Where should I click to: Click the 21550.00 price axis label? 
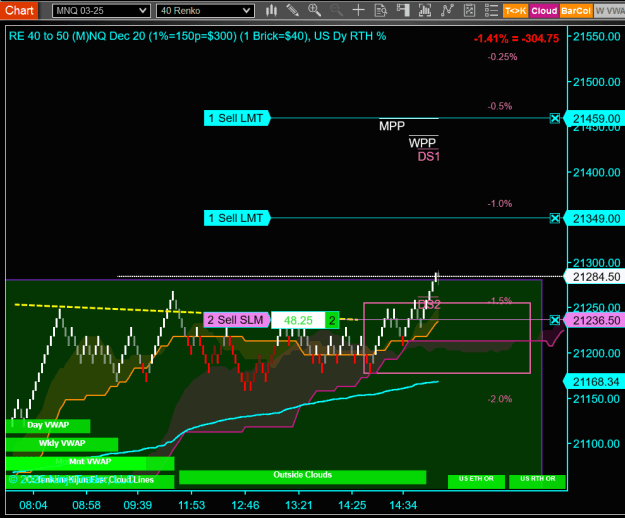[x=596, y=37]
